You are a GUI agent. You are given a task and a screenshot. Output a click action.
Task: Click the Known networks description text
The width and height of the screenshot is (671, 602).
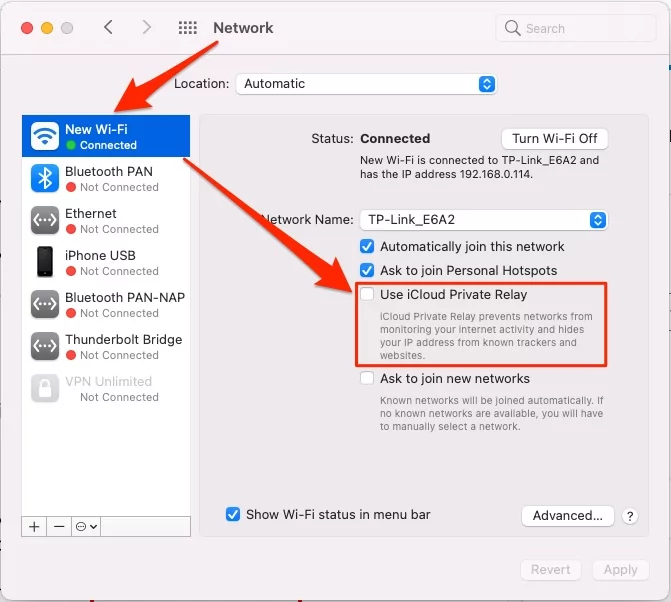click(491, 413)
